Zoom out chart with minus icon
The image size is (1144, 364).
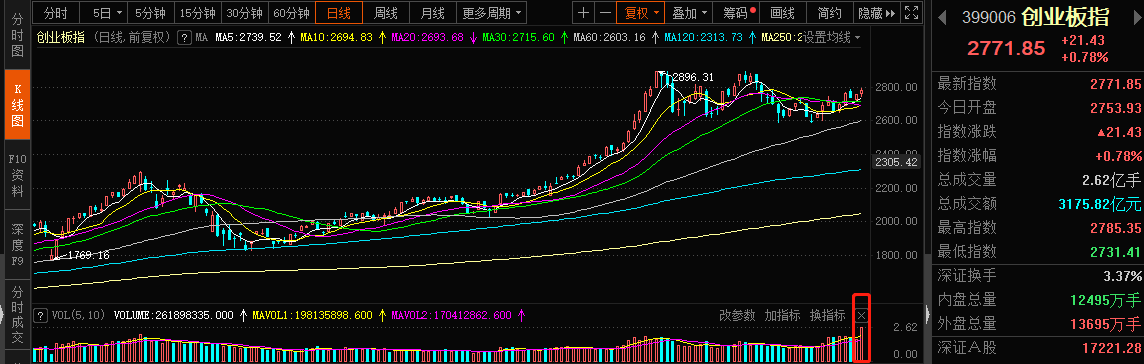click(x=605, y=12)
